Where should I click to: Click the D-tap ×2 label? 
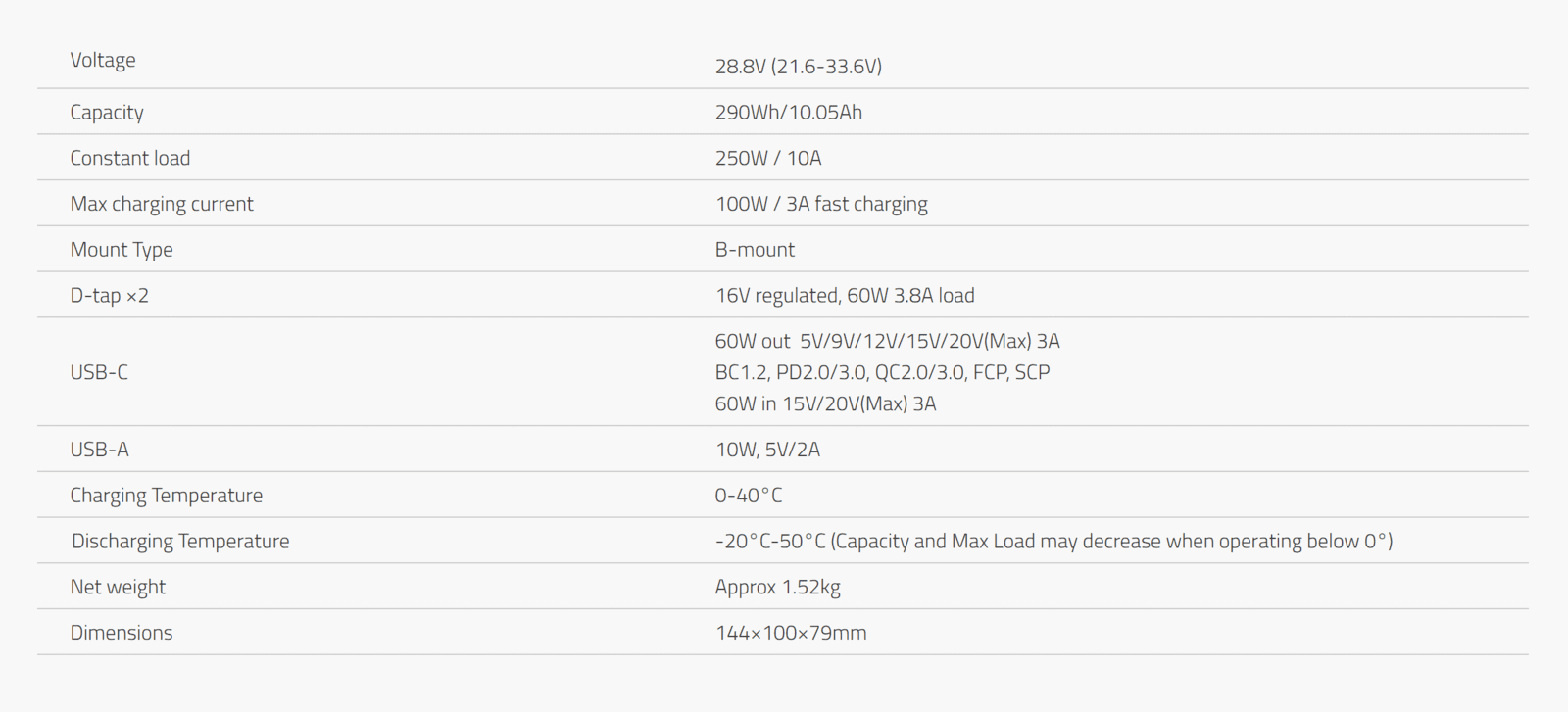pyautogui.click(x=110, y=296)
